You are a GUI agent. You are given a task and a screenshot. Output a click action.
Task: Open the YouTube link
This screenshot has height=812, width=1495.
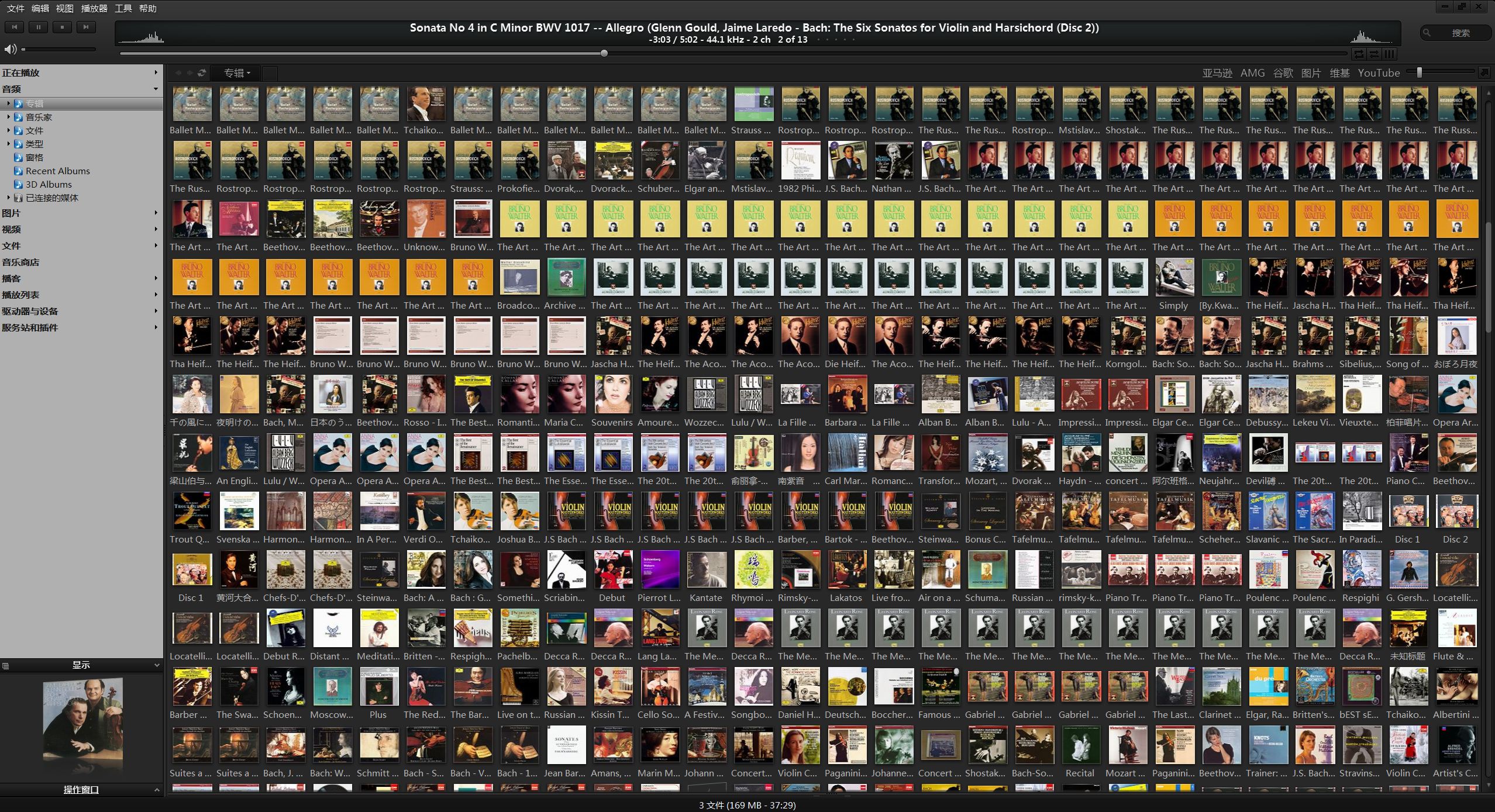[x=1379, y=73]
